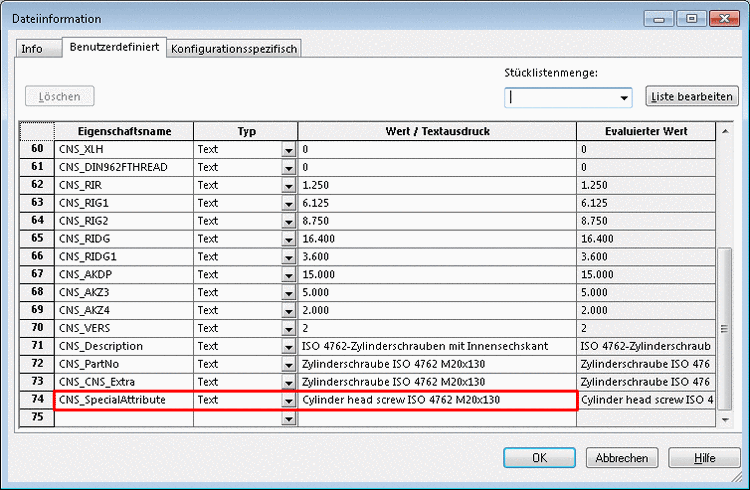Expand Typ dropdown in empty row 75
This screenshot has height=490, width=750.
click(x=288, y=418)
